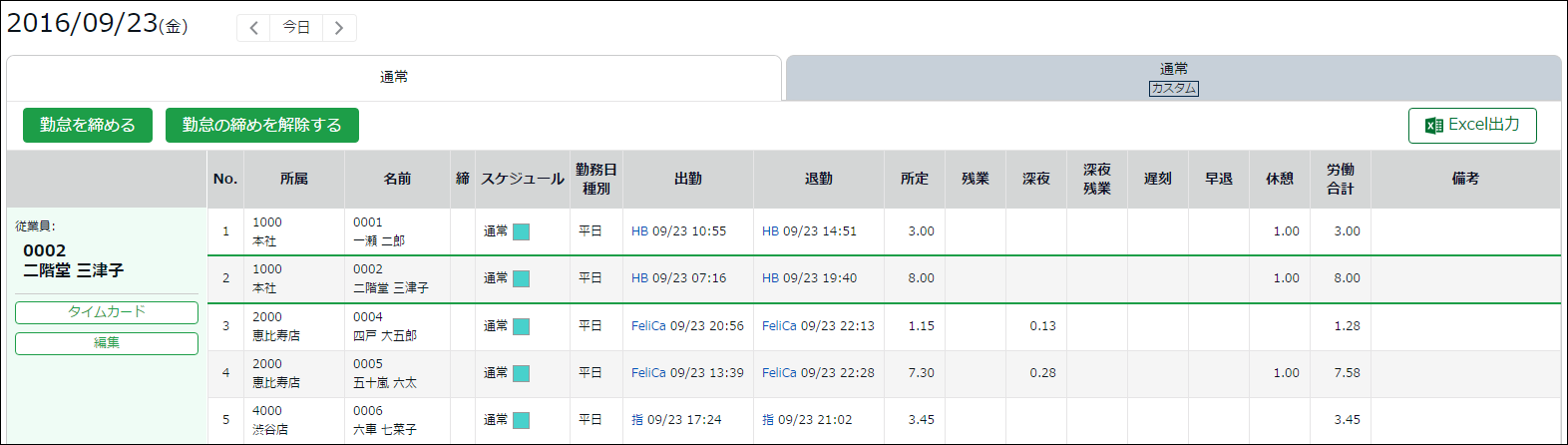The image size is (1568, 445).
Task: Go to previous day with left chevron
Action: pyautogui.click(x=253, y=28)
